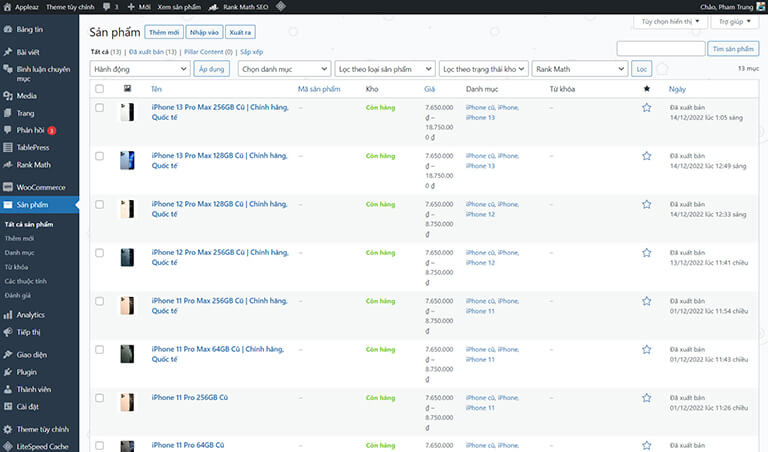This screenshot has height=452, width=768.
Task: Tick the select-all checkbox in table header
Action: 99,89
